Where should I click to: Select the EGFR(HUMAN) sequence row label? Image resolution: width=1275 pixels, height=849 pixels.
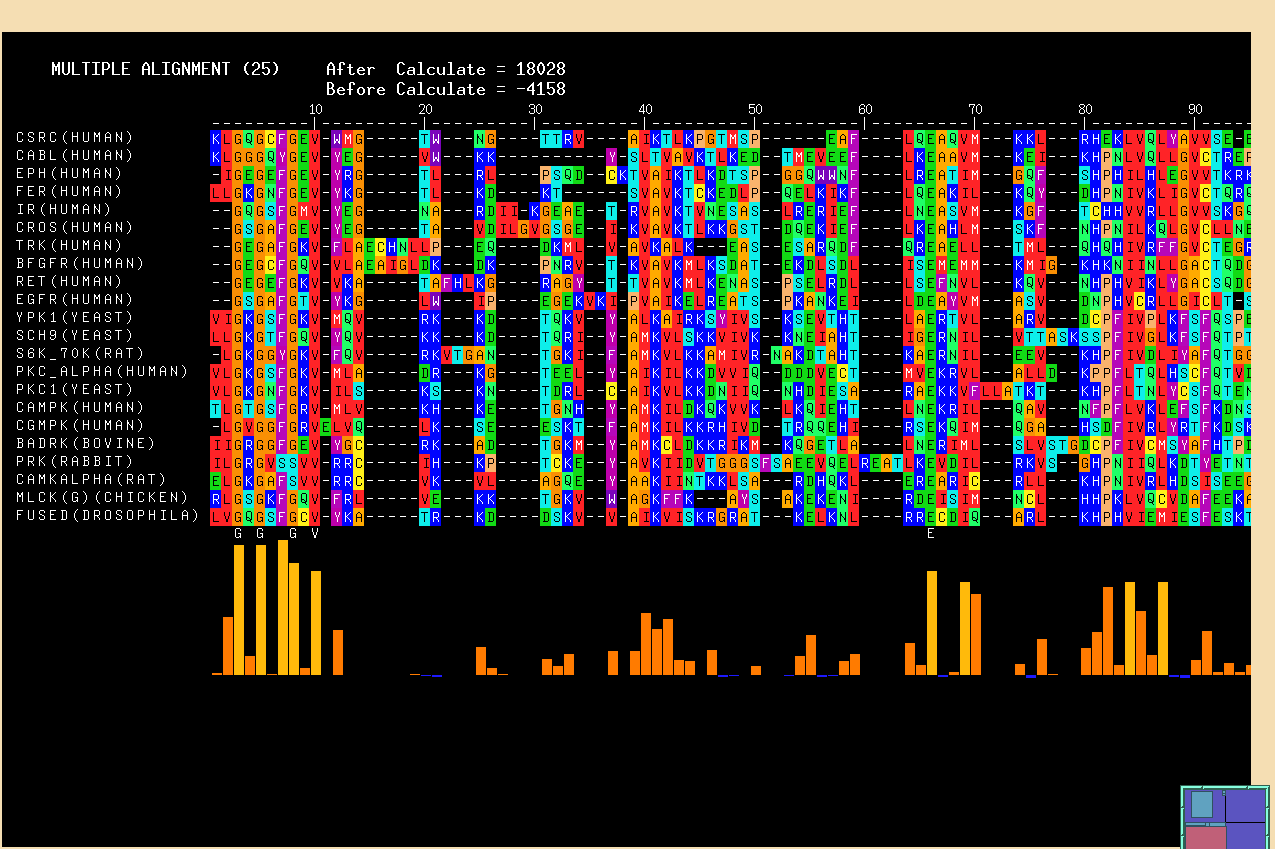click(x=75, y=299)
